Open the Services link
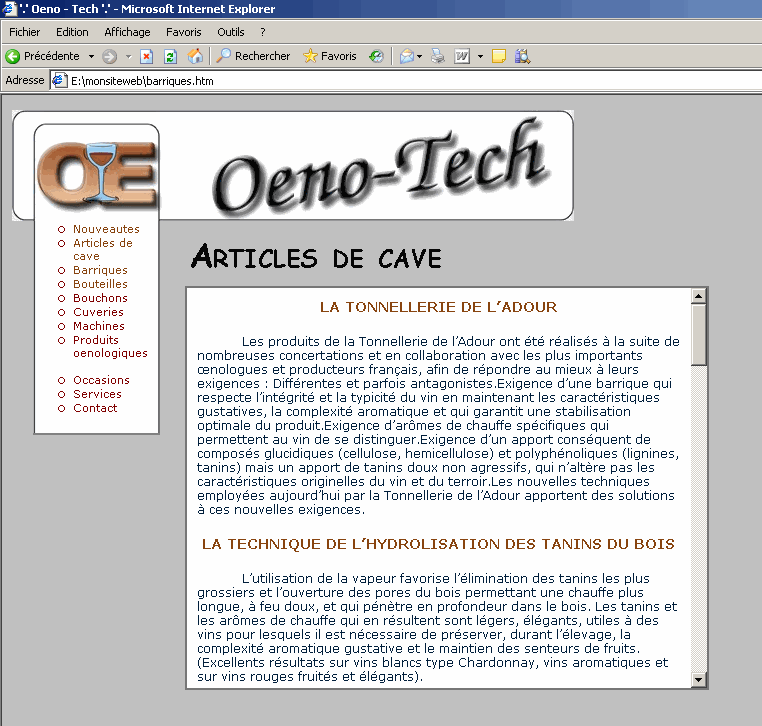 point(97,394)
